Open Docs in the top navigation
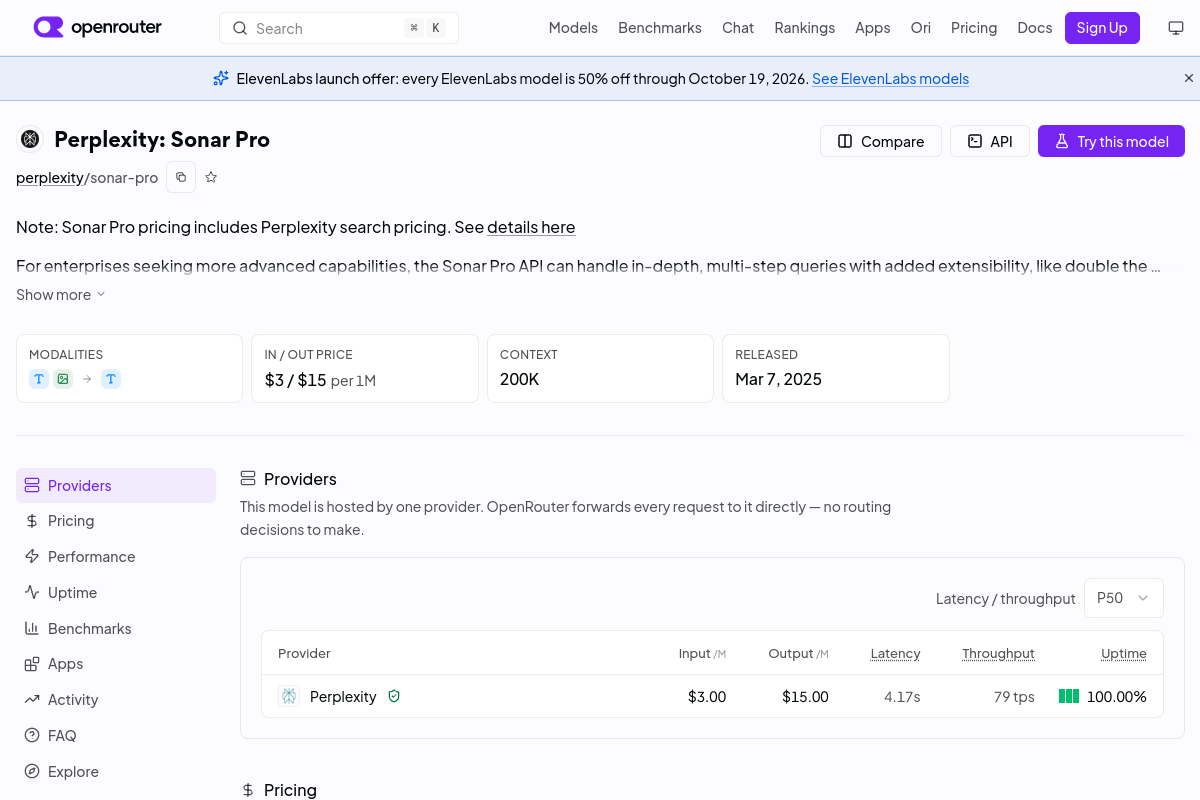This screenshot has width=1200, height=800. point(1035,28)
